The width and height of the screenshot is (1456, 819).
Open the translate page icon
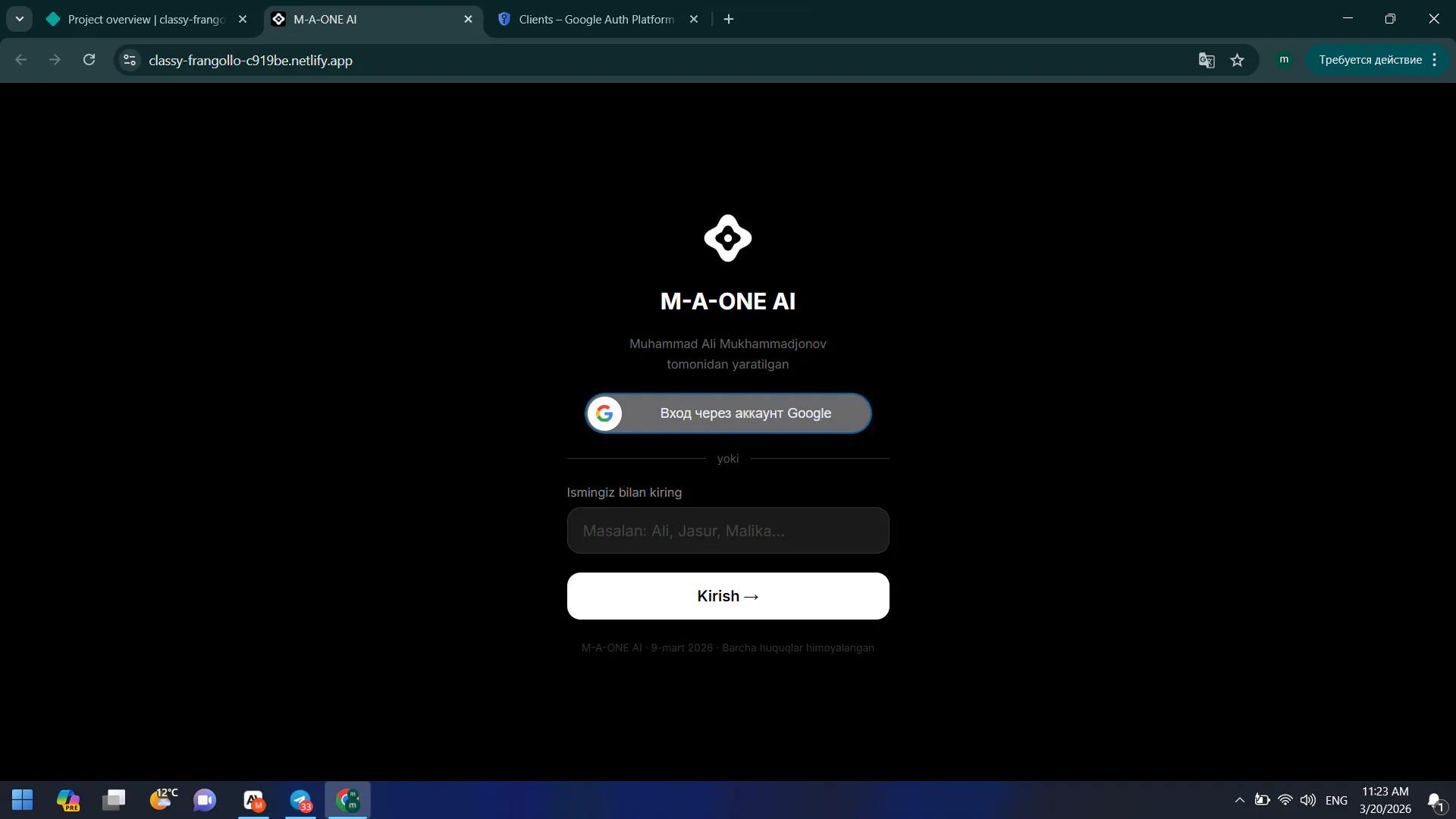[1207, 60]
